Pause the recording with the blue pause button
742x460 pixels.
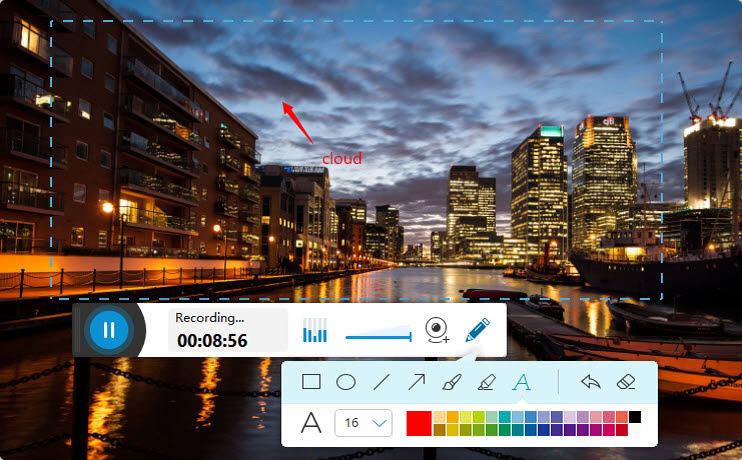point(109,330)
